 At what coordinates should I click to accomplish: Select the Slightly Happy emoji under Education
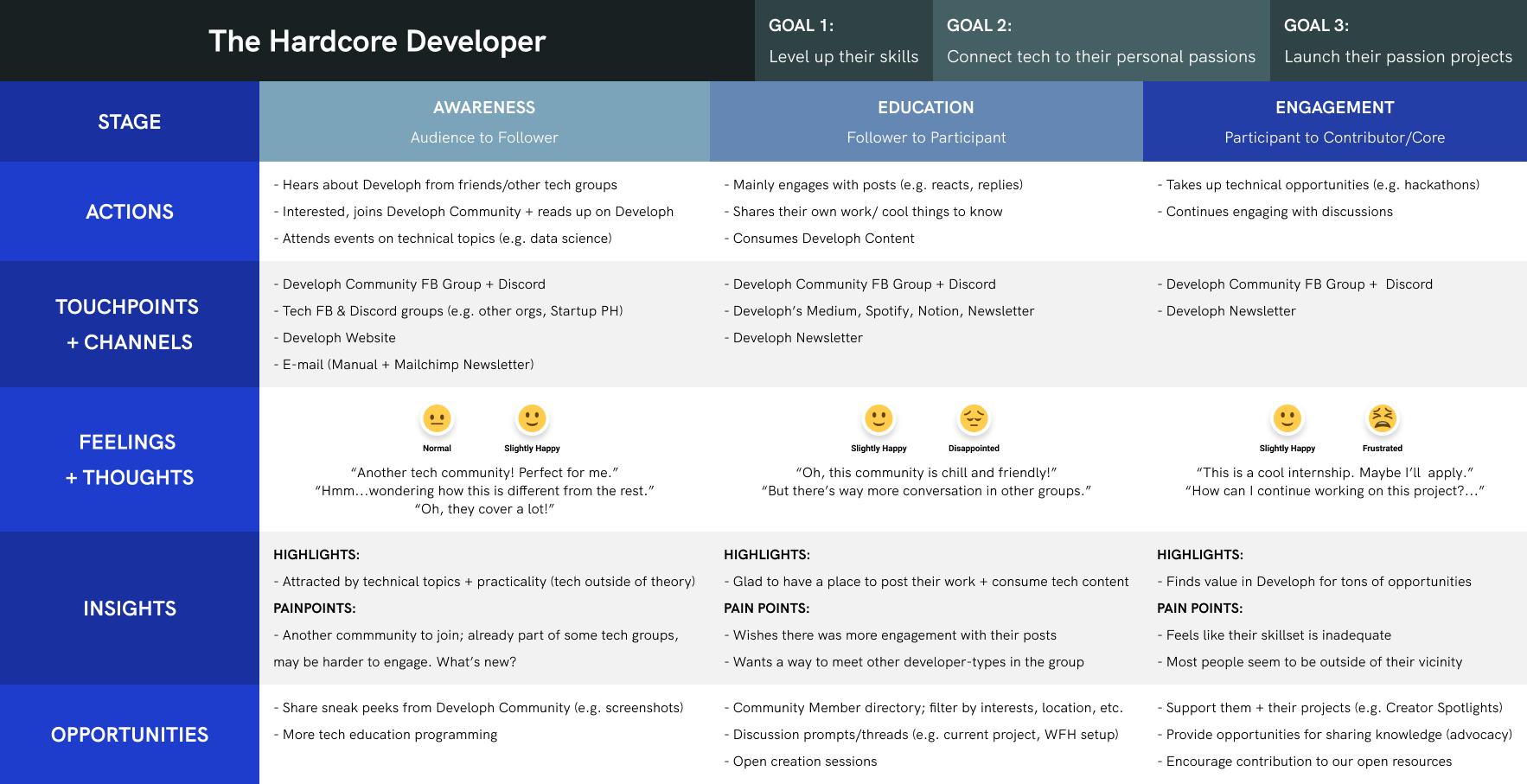[x=879, y=419]
